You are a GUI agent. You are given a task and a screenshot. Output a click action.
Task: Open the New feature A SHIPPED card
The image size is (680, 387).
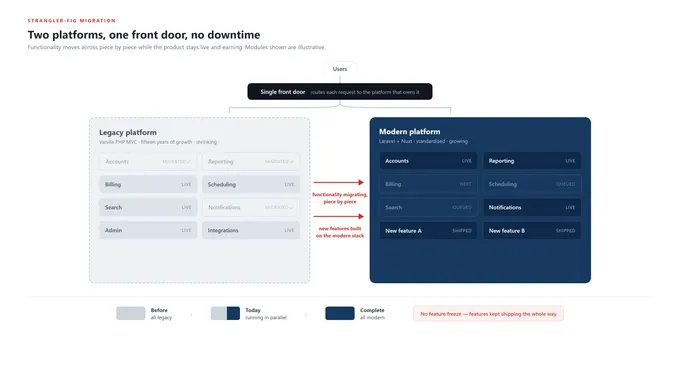coord(428,231)
